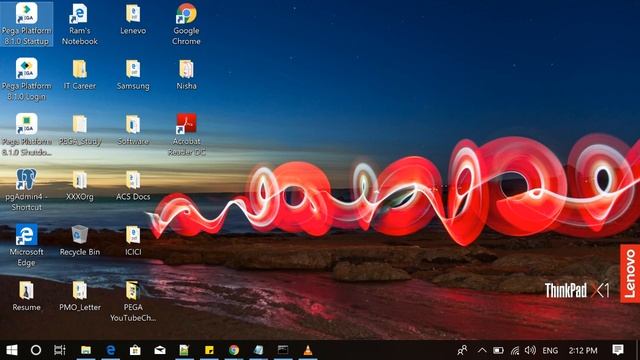Image resolution: width=640 pixels, height=360 pixels.
Task: Open the Windows Start menu
Action: point(12,350)
